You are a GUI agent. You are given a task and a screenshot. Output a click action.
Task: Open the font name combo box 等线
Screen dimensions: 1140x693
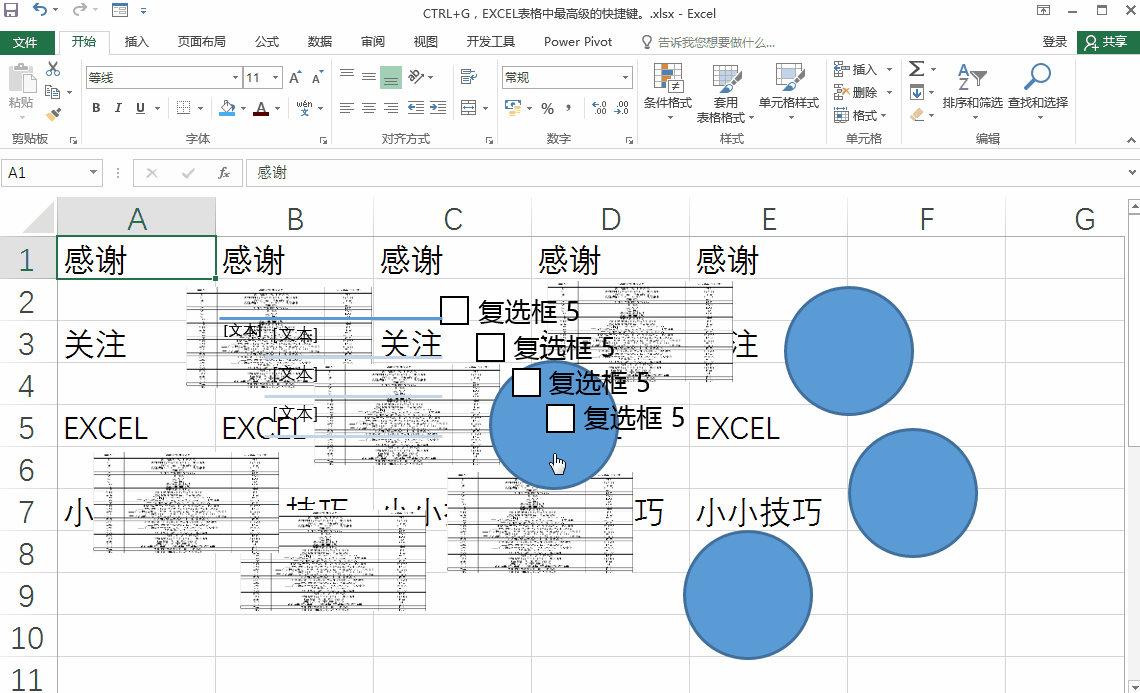[164, 77]
